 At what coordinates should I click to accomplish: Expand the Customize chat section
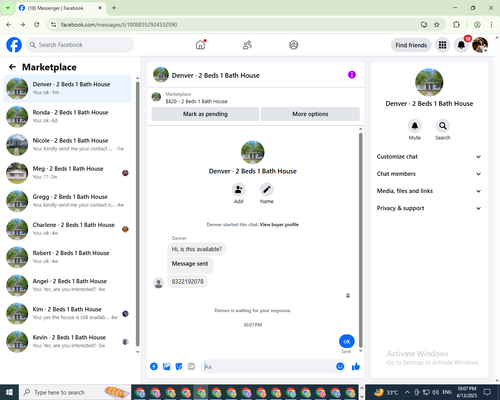[x=429, y=157]
